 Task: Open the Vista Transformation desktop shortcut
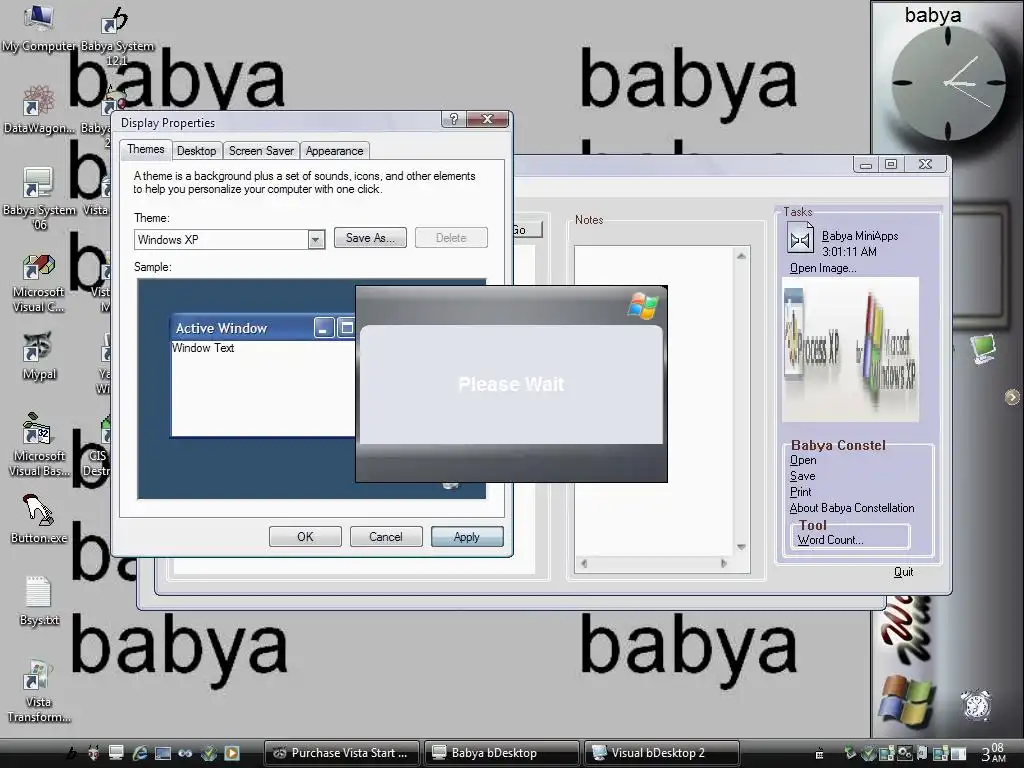[x=38, y=691]
